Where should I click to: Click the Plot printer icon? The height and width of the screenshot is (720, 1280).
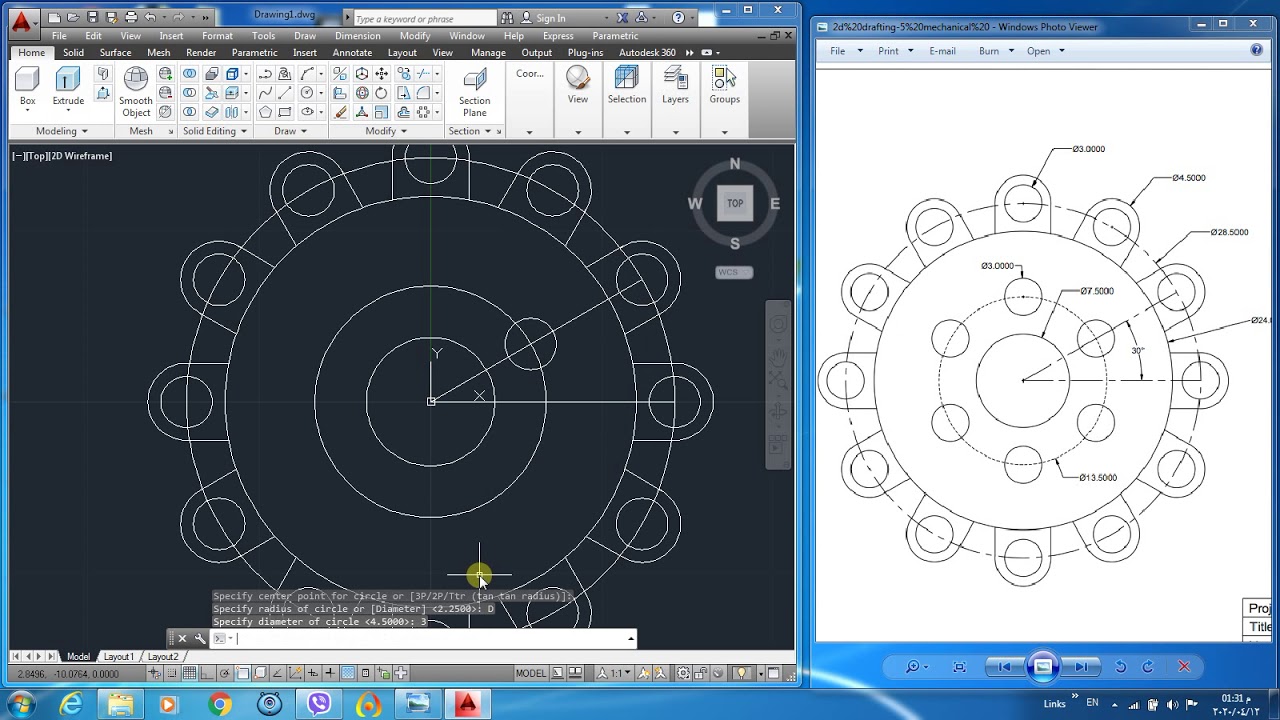pyautogui.click(x=130, y=18)
